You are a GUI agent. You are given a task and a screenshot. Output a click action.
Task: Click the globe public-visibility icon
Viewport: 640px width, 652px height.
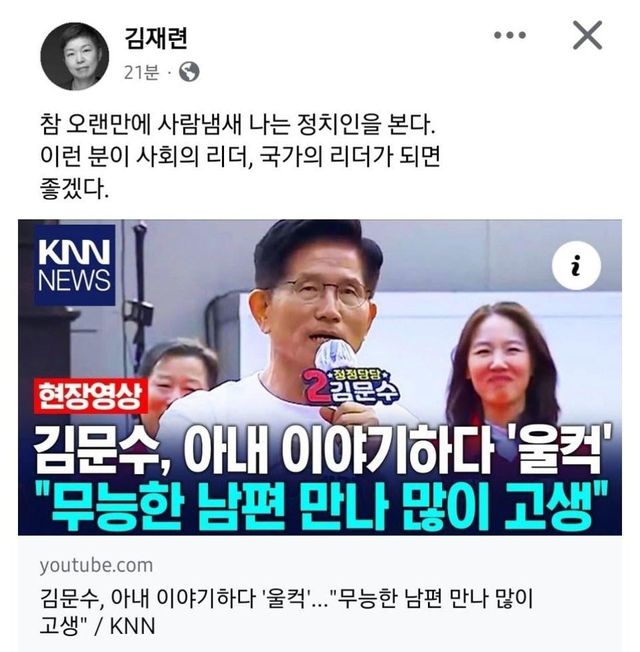pyautogui.click(x=189, y=72)
